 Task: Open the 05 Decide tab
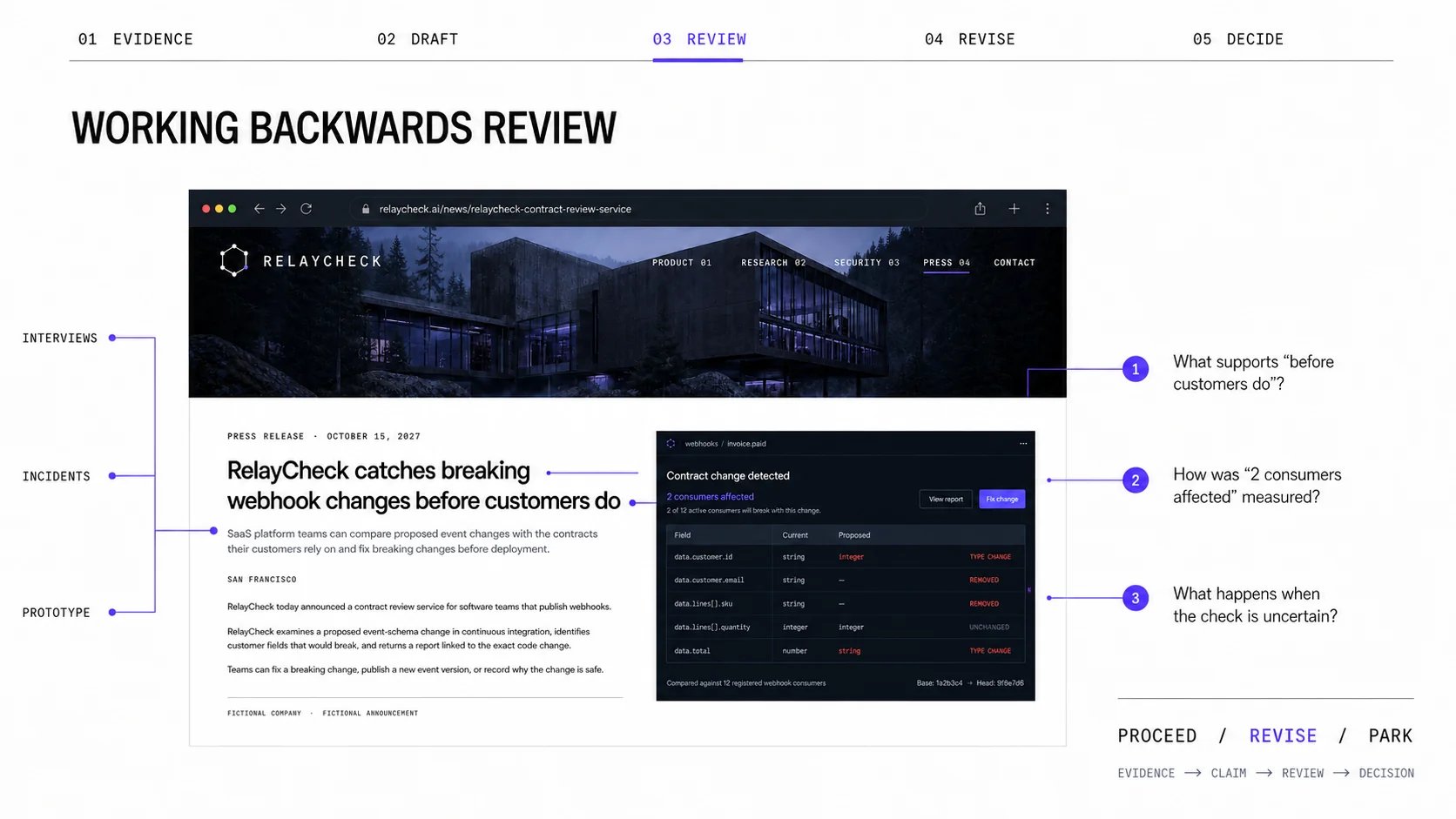[1237, 39]
